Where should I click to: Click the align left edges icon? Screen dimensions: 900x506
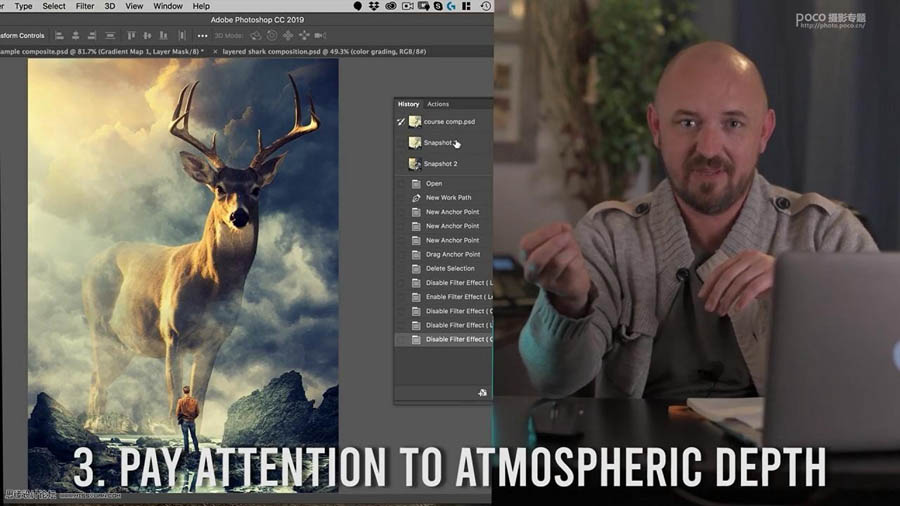click(x=58, y=36)
